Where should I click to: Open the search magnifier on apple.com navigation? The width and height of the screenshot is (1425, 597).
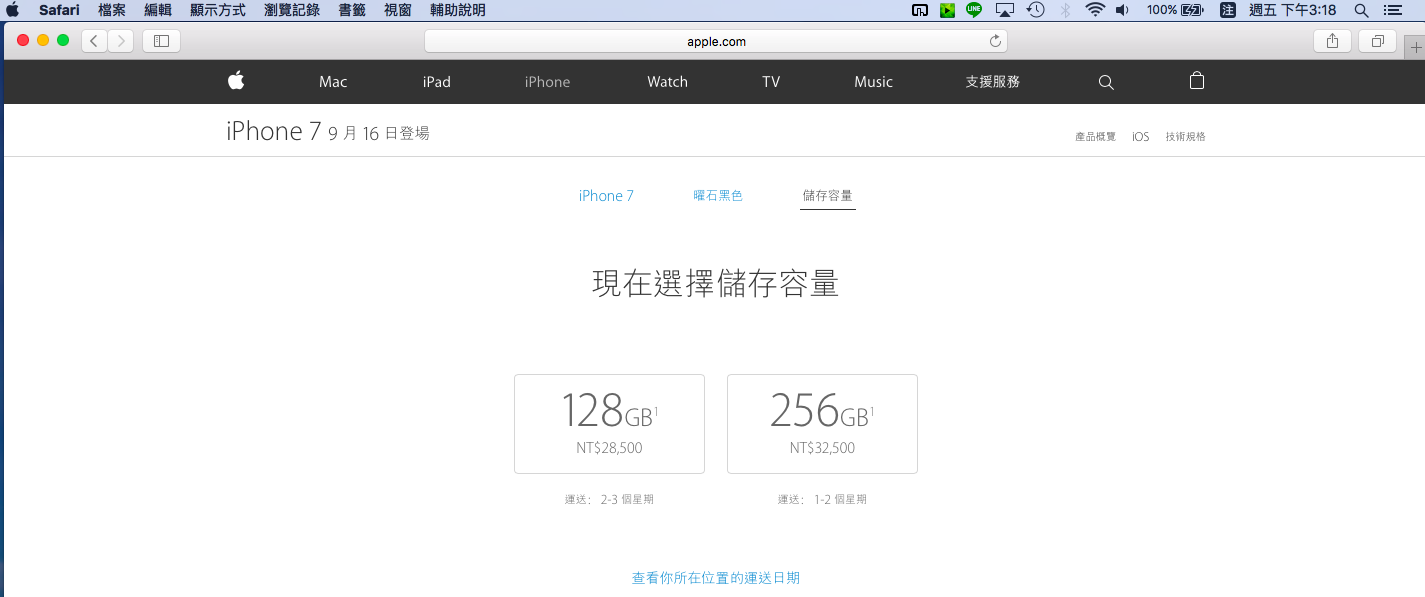click(1105, 82)
